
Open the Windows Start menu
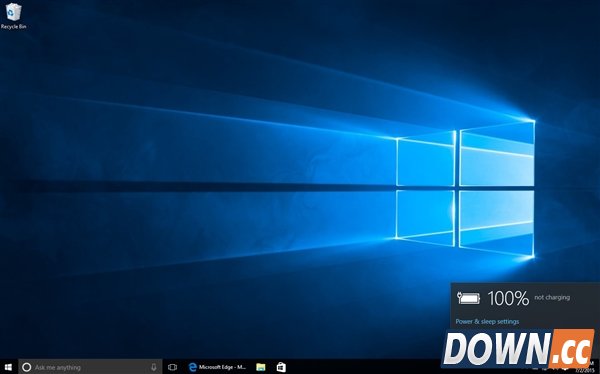[x=8, y=367]
